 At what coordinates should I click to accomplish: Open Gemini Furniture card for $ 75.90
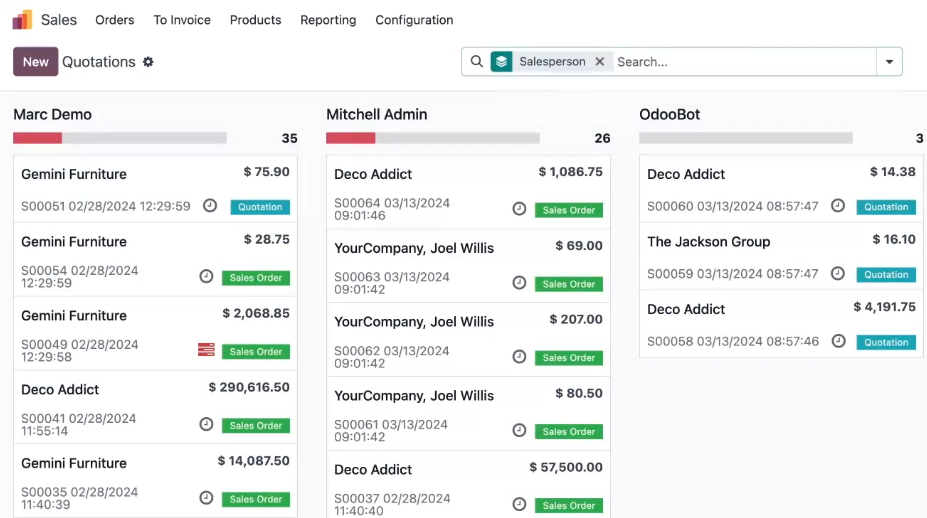click(x=155, y=189)
